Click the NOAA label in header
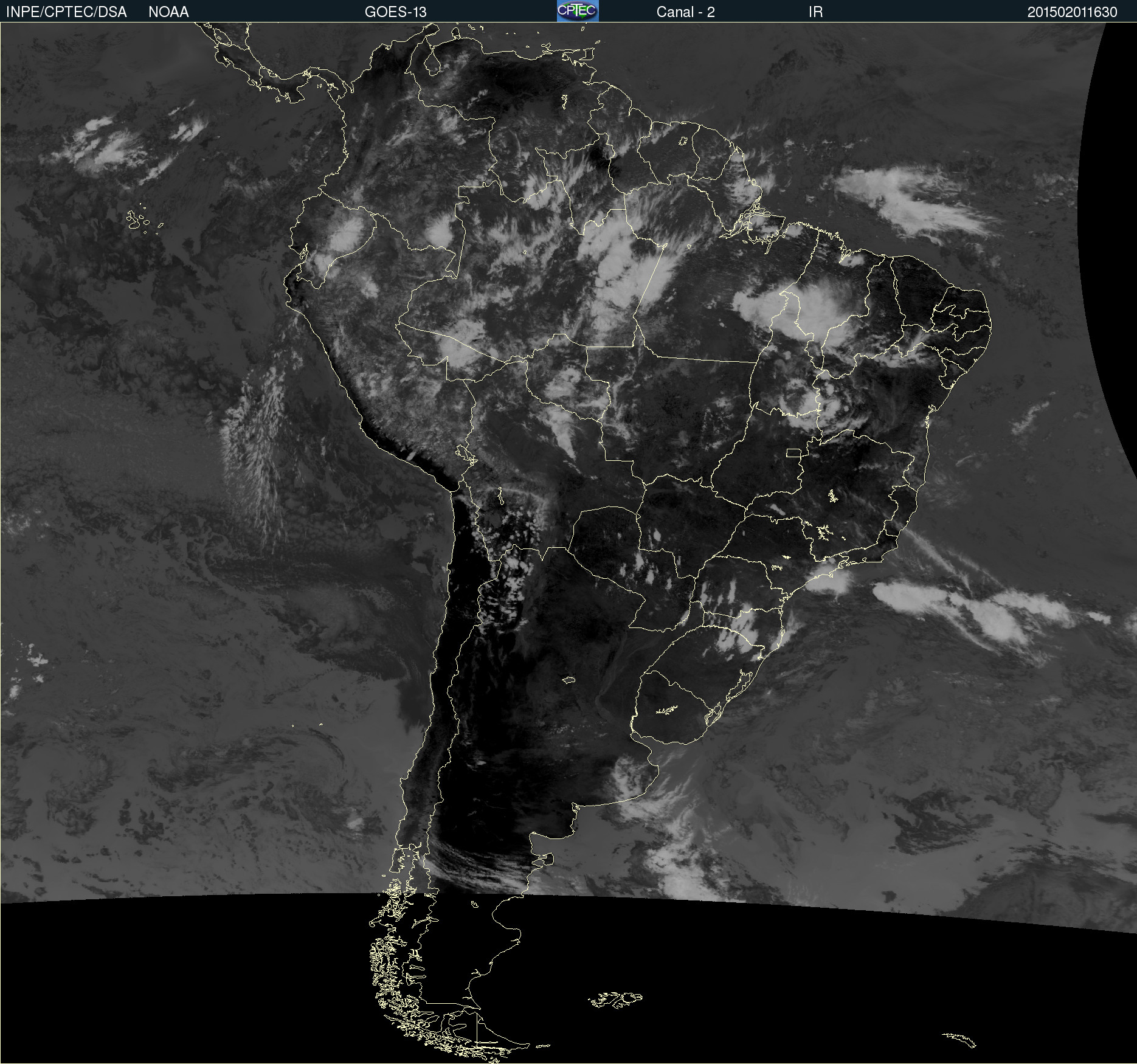The image size is (1137, 1064). [168, 12]
